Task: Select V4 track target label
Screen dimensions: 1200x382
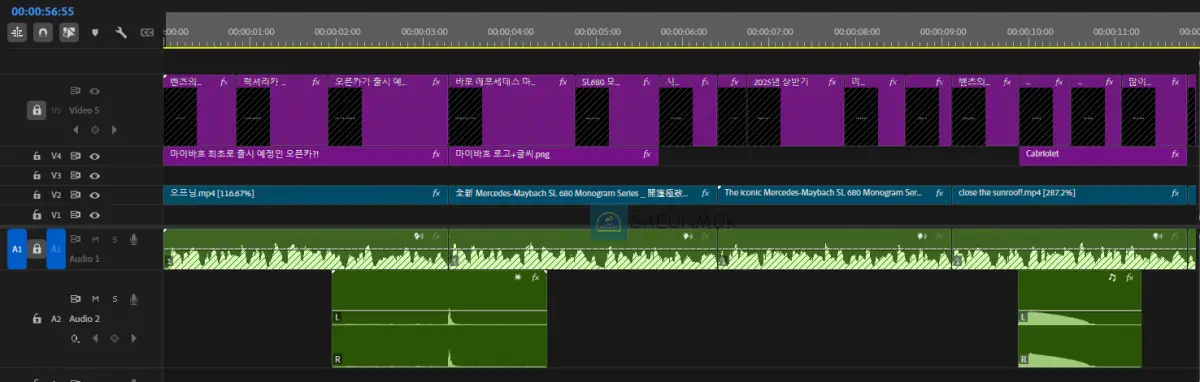Action: pos(57,156)
